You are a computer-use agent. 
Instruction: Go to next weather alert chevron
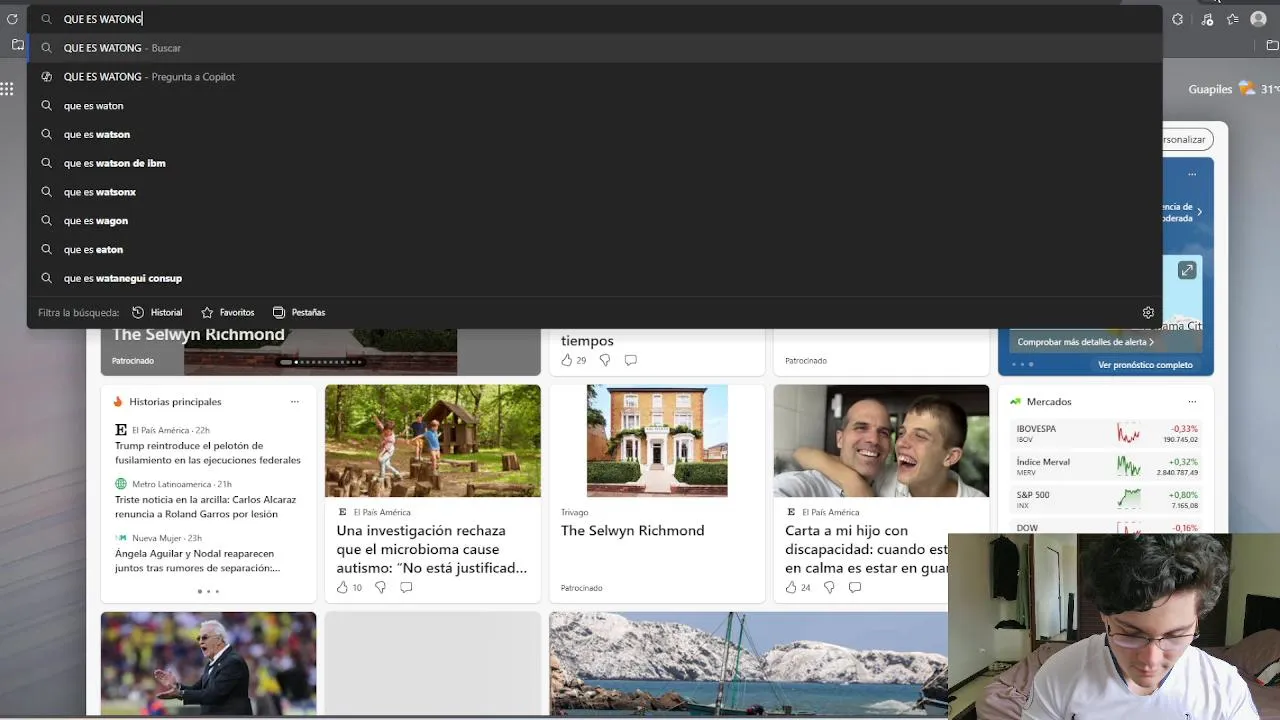tap(1199, 212)
